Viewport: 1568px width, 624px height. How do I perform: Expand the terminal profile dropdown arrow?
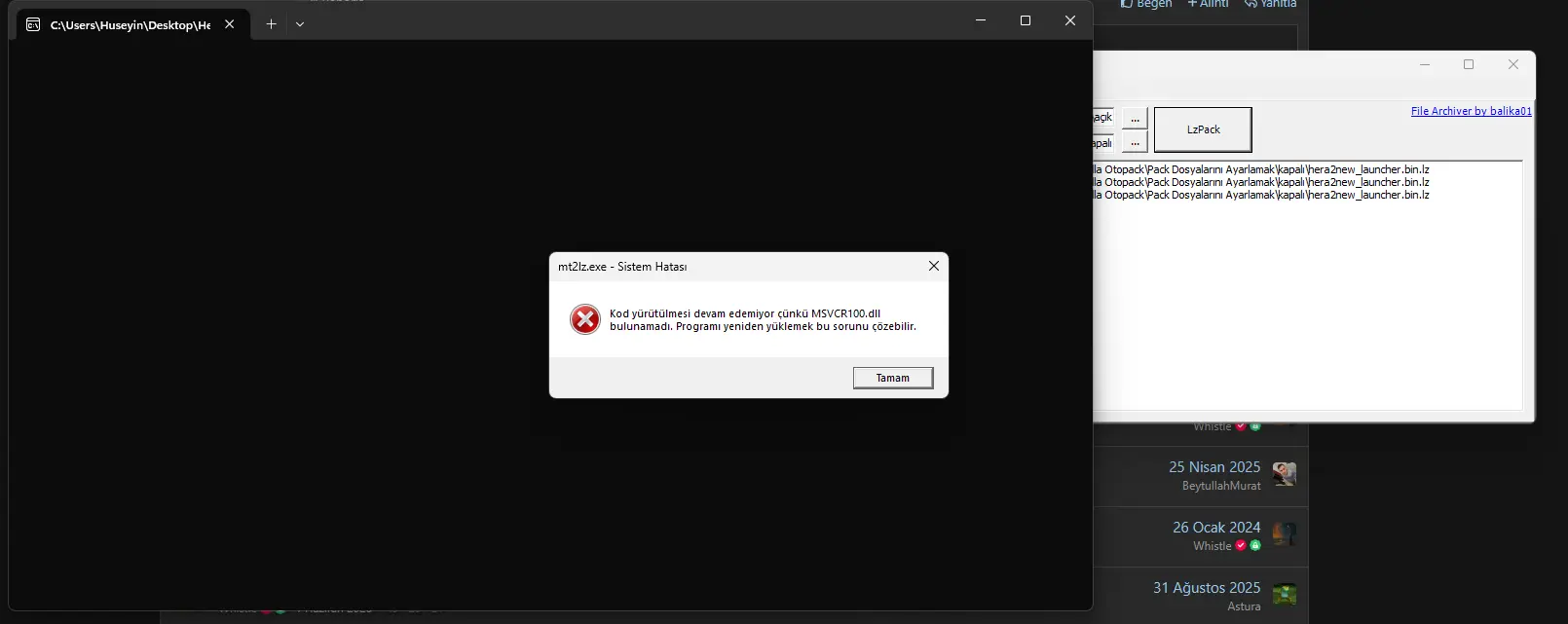(300, 24)
